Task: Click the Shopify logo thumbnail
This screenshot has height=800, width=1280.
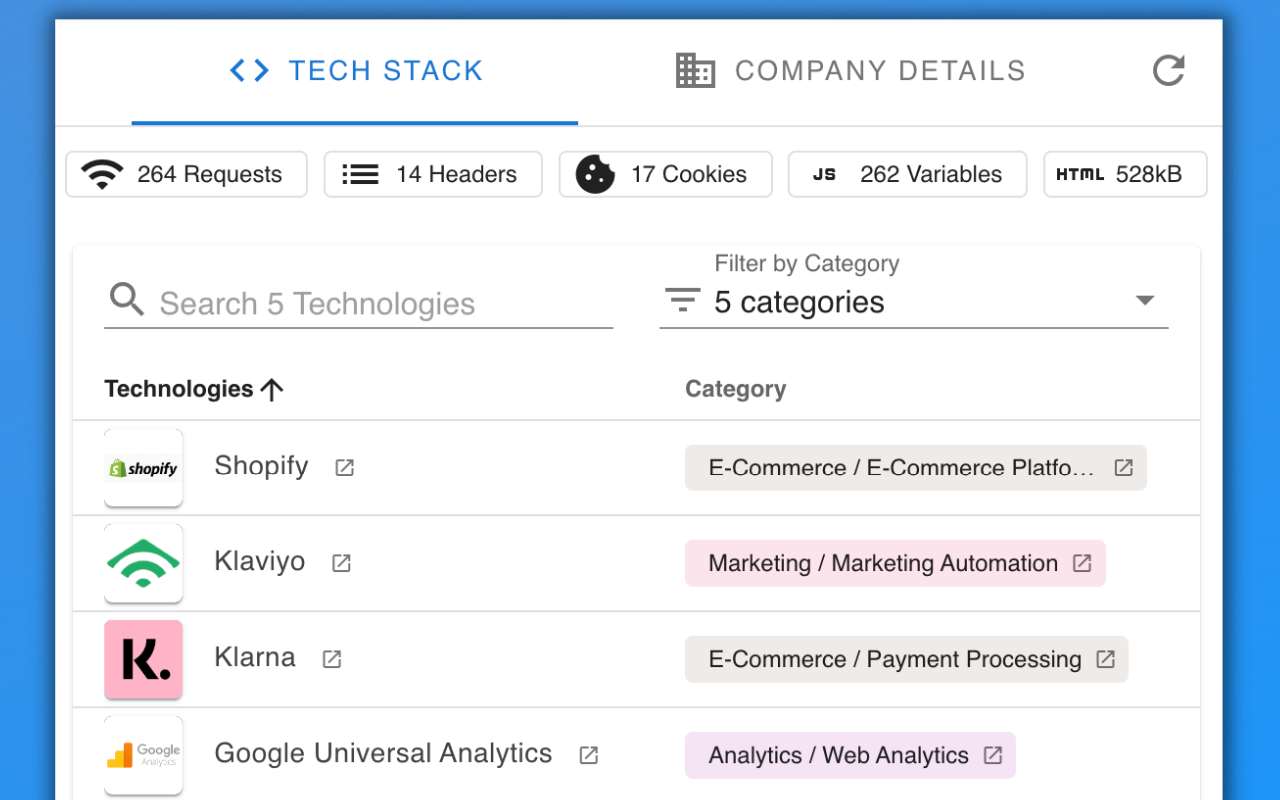Action: [x=143, y=467]
